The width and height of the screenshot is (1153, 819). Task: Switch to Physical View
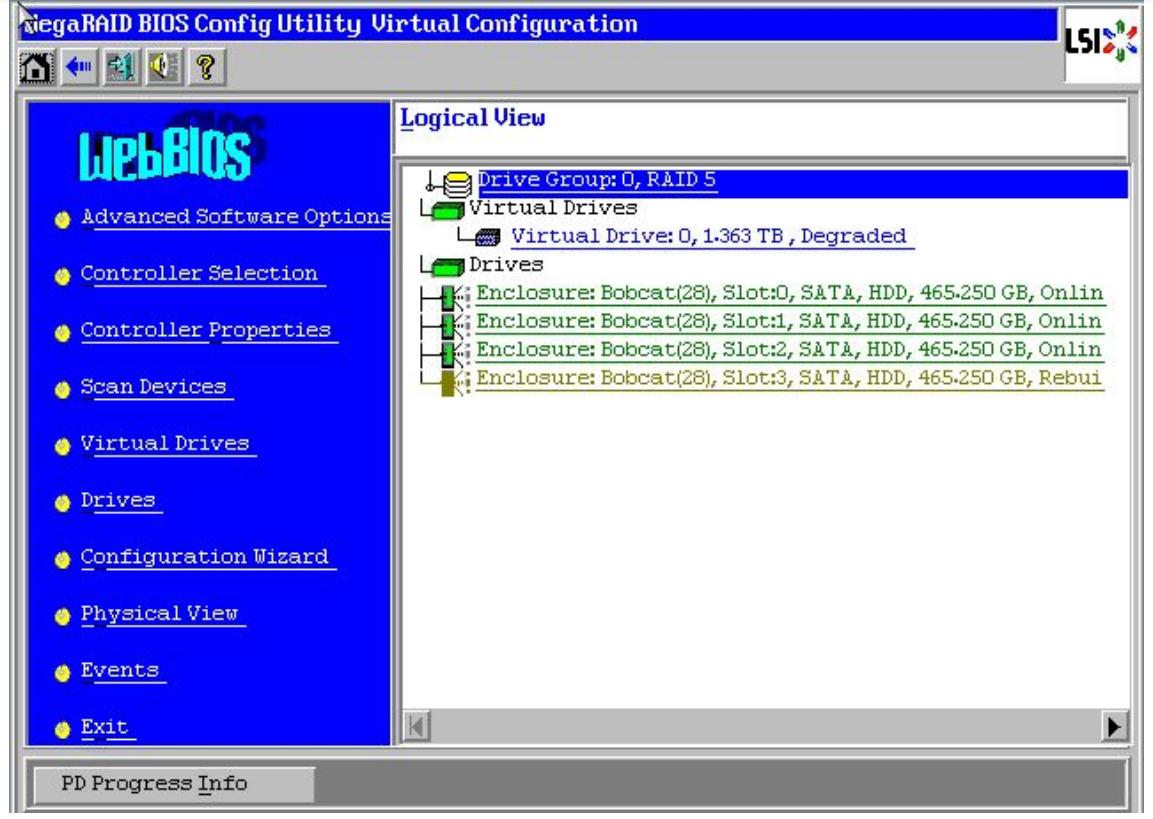(x=160, y=613)
